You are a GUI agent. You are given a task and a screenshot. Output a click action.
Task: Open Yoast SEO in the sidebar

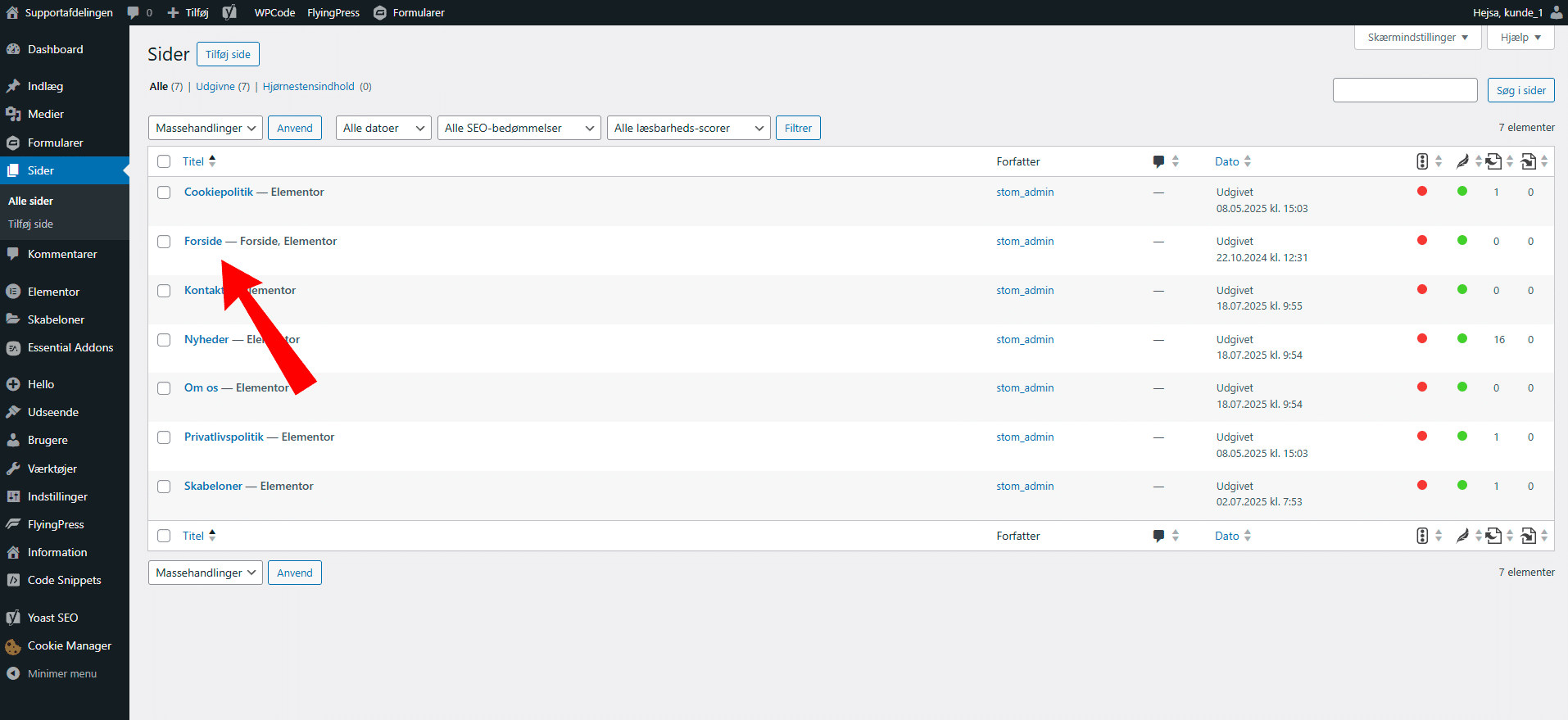click(x=53, y=618)
